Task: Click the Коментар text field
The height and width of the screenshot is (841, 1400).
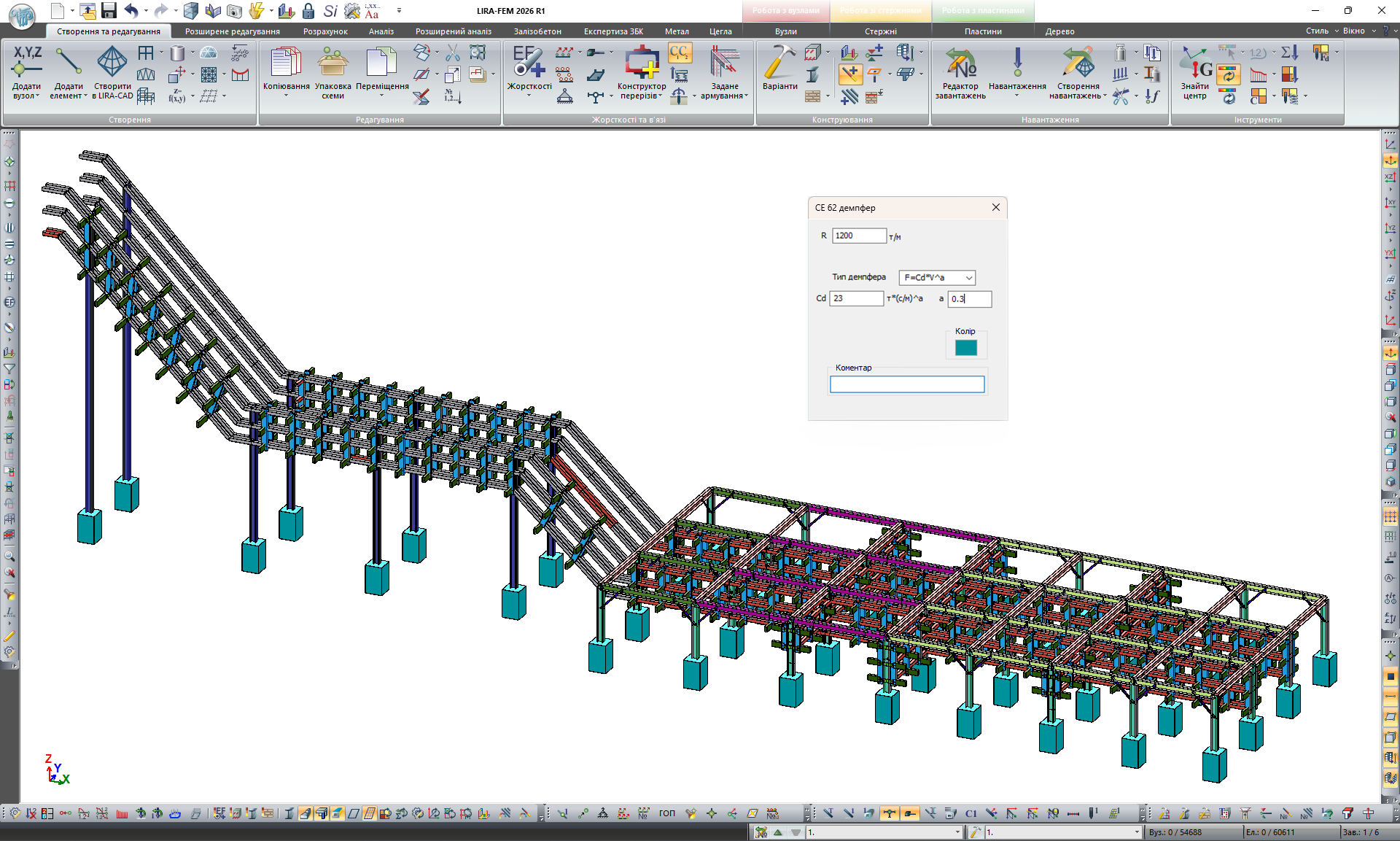Action: point(906,384)
